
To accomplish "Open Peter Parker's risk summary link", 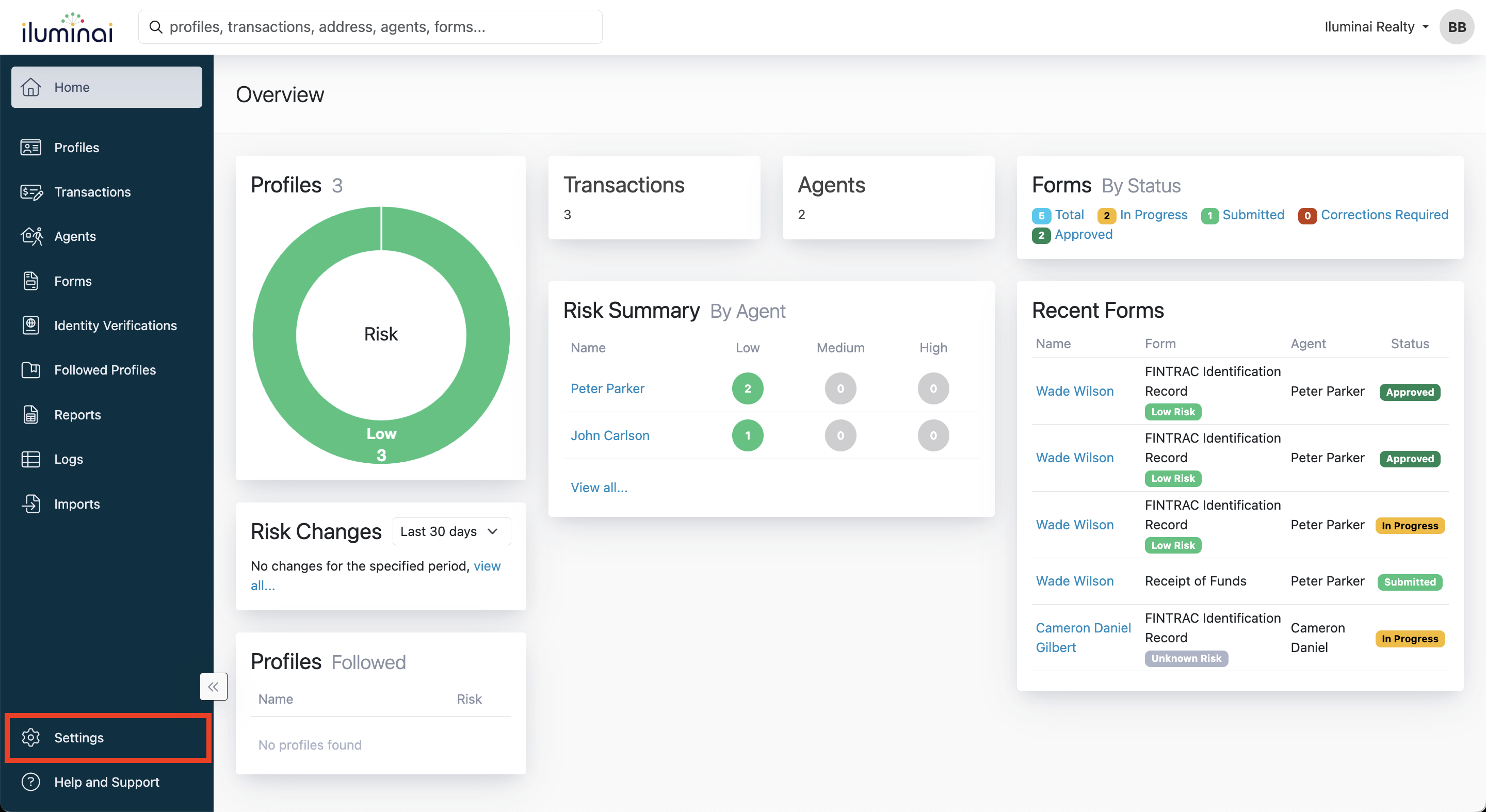I will (x=607, y=388).
